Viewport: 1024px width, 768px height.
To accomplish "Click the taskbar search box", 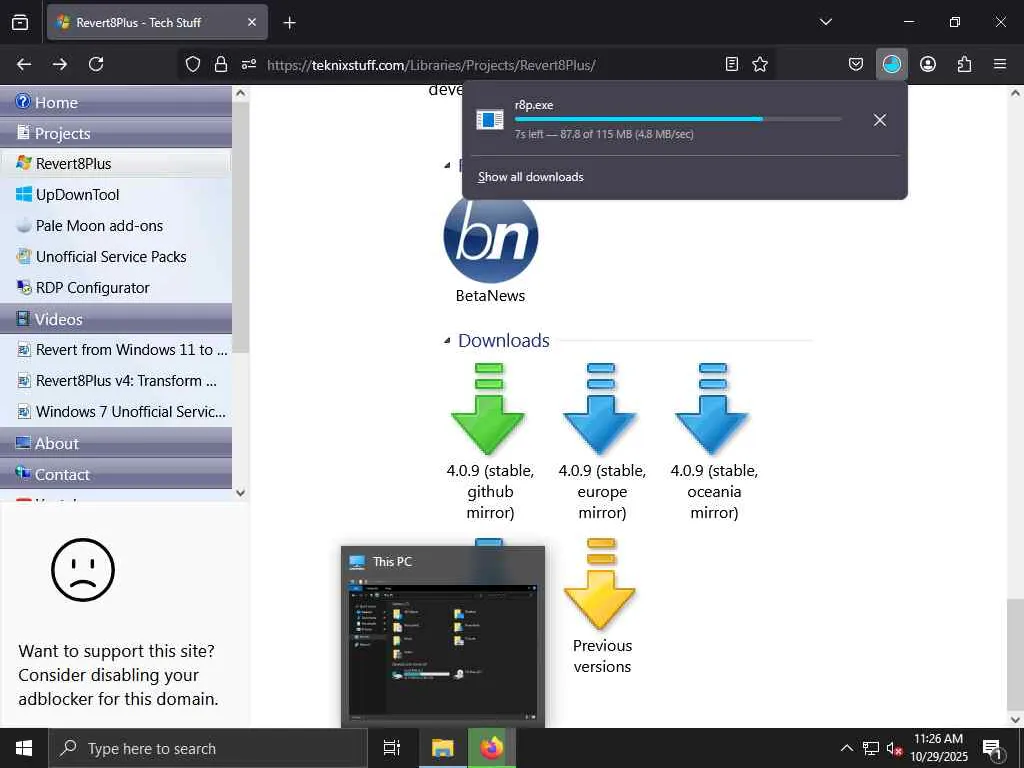I will [208, 748].
